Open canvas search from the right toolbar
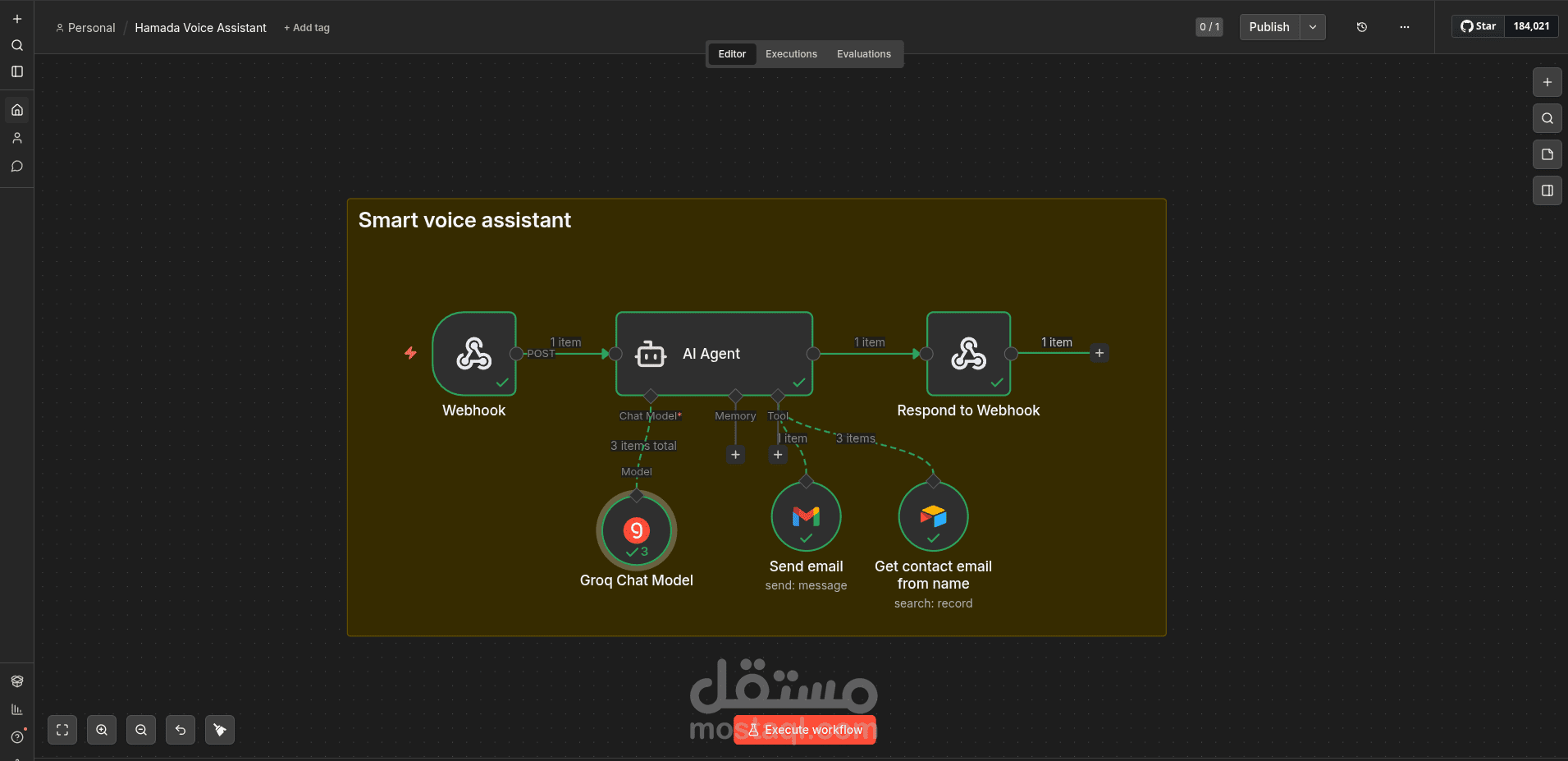Screen dimensions: 1568x761 click(1547, 118)
